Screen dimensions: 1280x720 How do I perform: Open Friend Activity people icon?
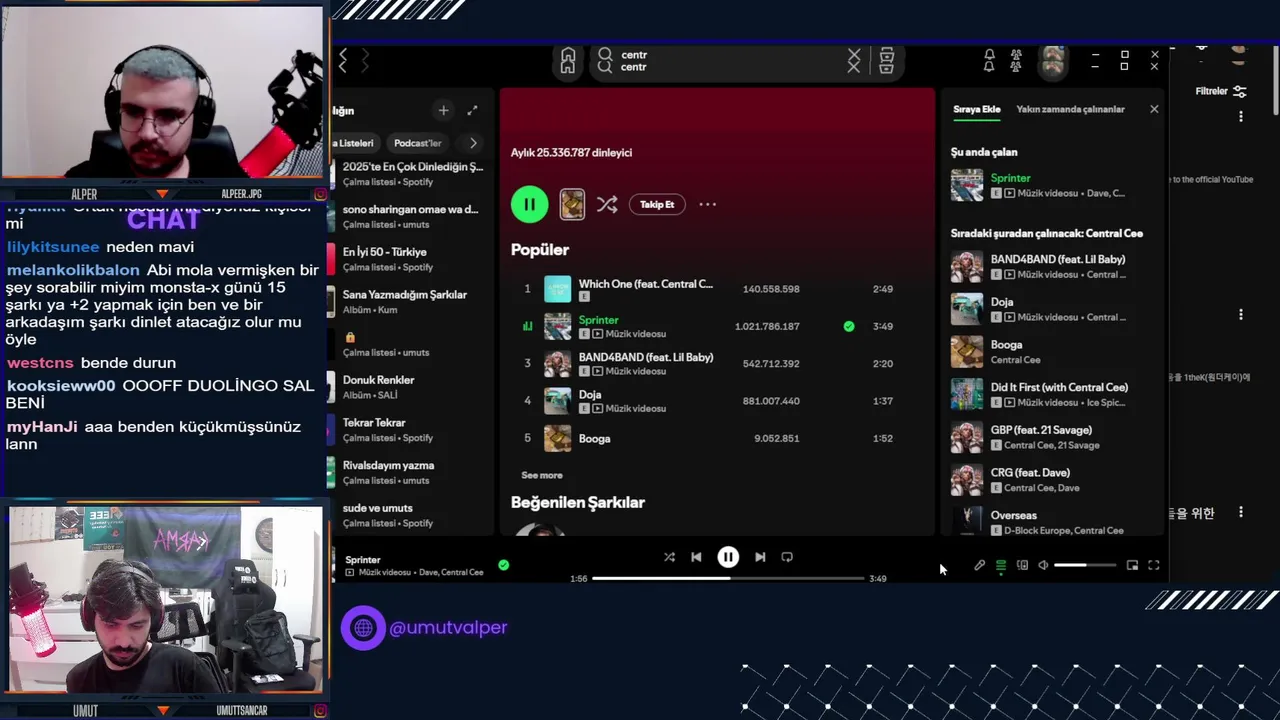[1016, 61]
